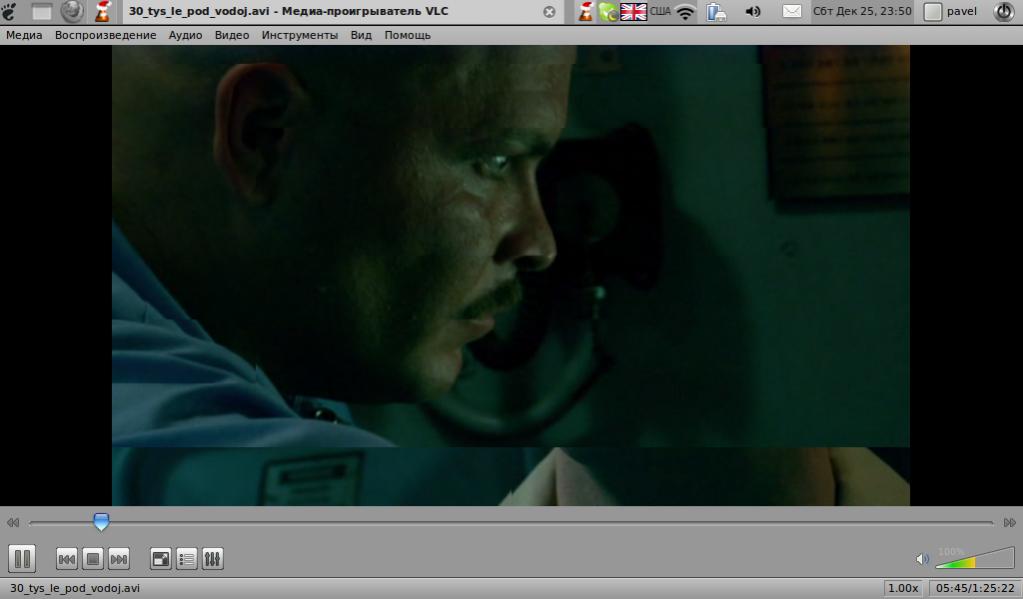The height and width of the screenshot is (599, 1023).
Task: Skip to next media item
Action: (118, 559)
